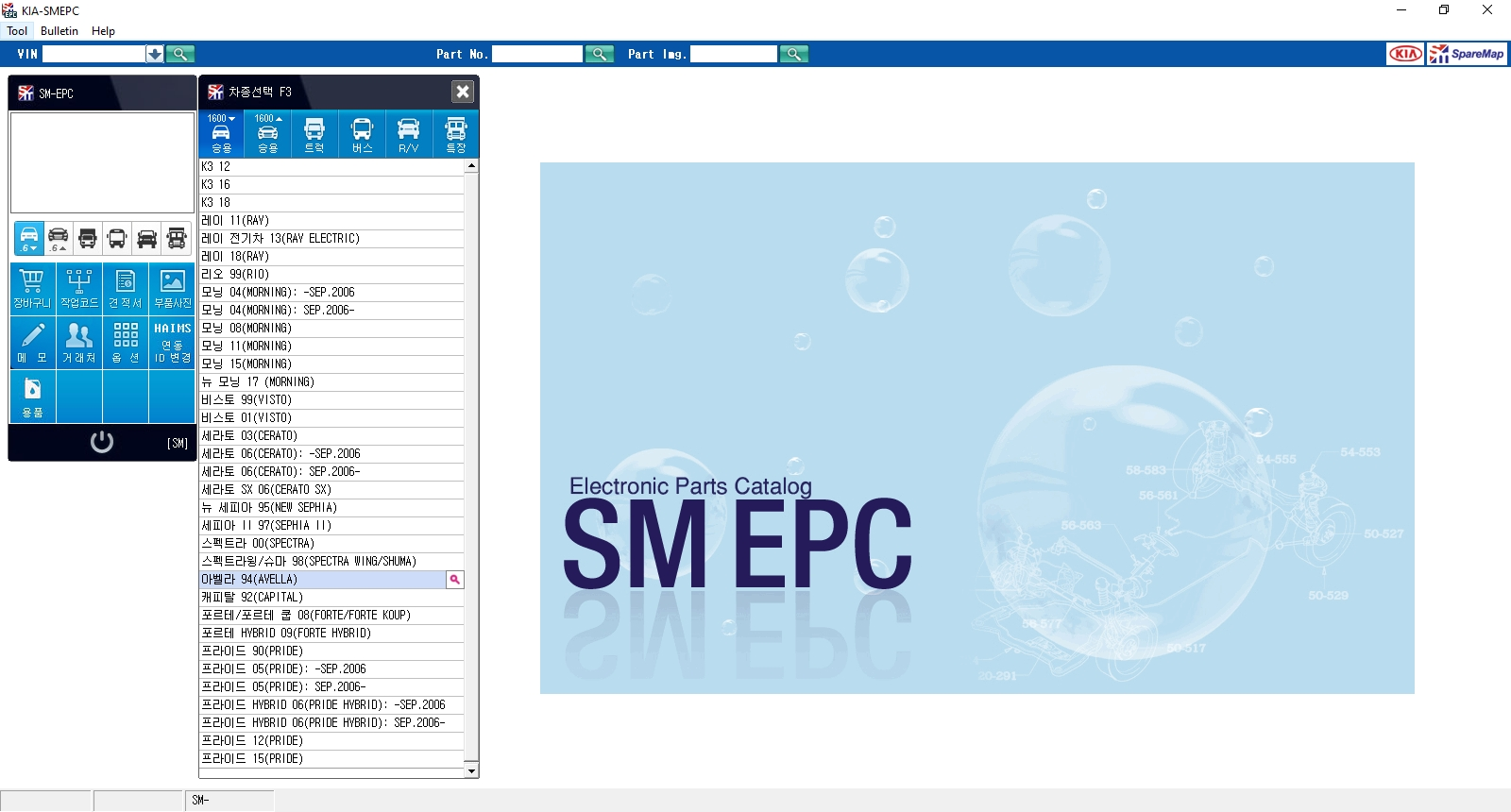Select 프라이드 15(PRIDE) row
This screenshot has height=812, width=1511.
(331, 758)
